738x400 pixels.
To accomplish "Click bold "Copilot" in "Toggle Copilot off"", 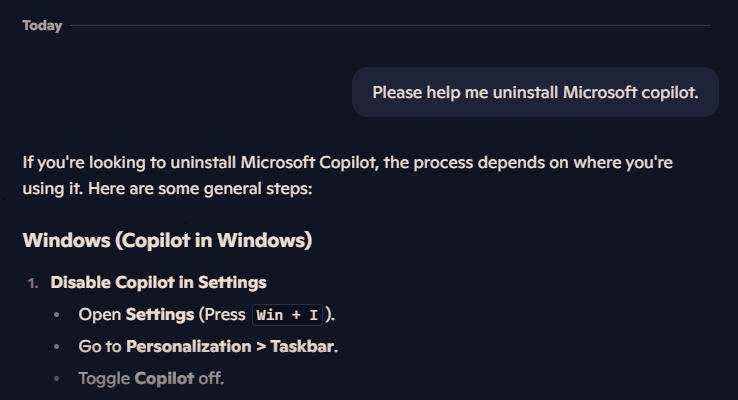I will pyautogui.click(x=164, y=378).
